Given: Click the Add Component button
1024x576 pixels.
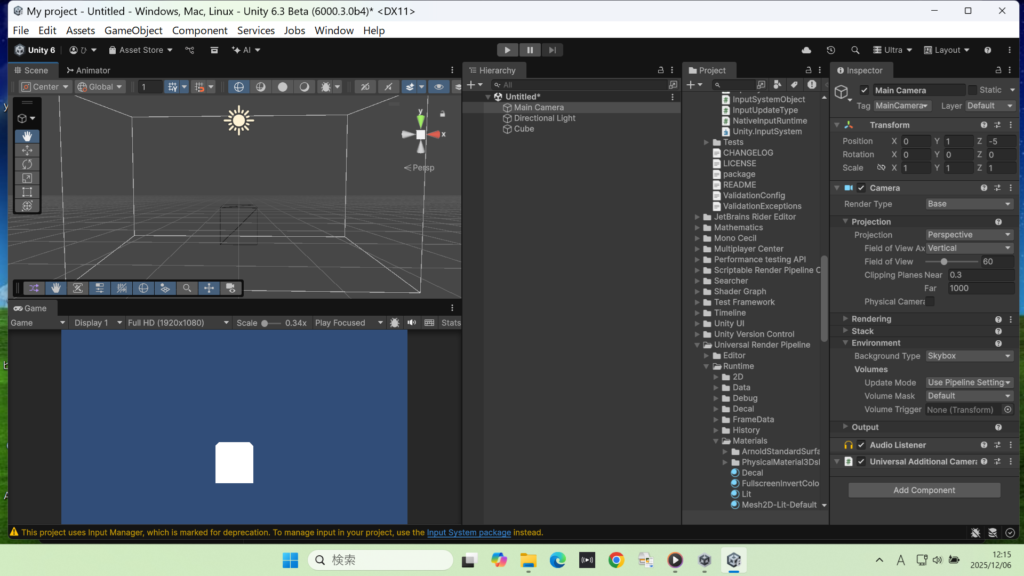Looking at the screenshot, I should [924, 490].
